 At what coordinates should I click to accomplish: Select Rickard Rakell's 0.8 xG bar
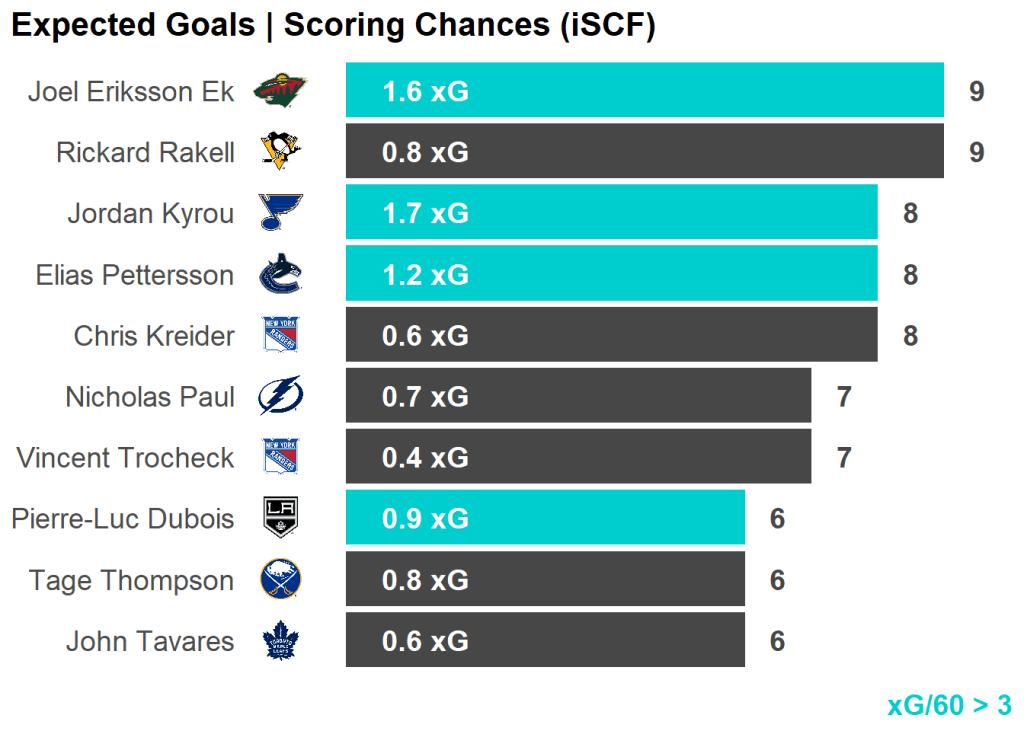645,152
